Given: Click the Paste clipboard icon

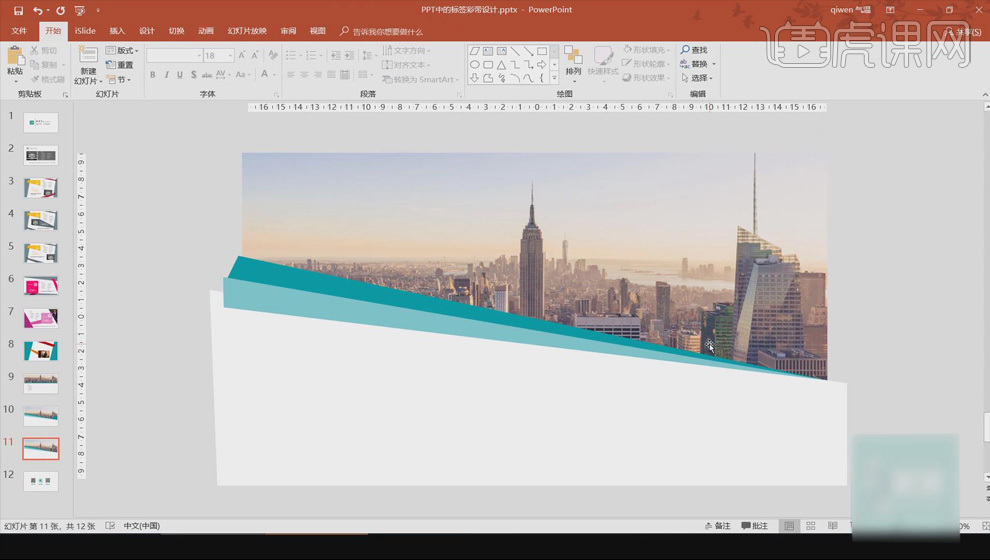Looking at the screenshot, I should (x=15, y=57).
